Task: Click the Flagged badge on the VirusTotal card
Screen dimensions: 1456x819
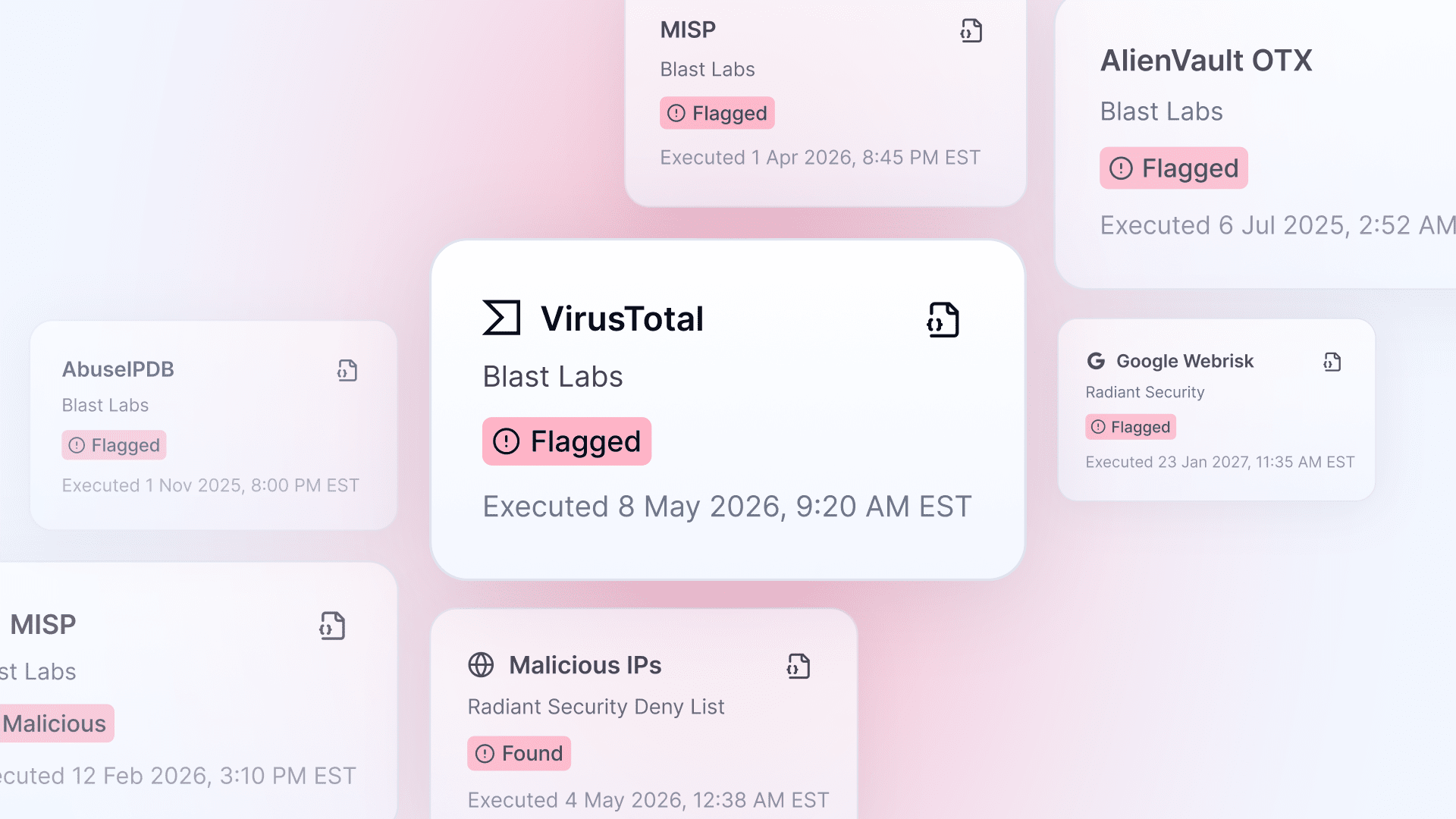Action: click(566, 441)
